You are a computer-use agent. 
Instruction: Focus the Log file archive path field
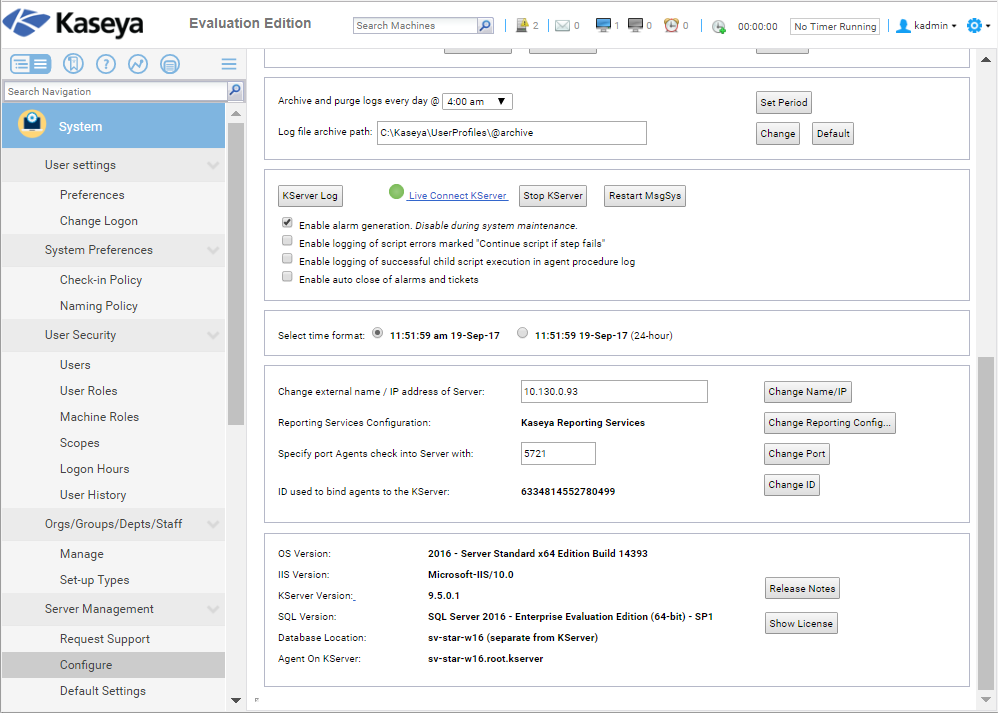pos(512,133)
